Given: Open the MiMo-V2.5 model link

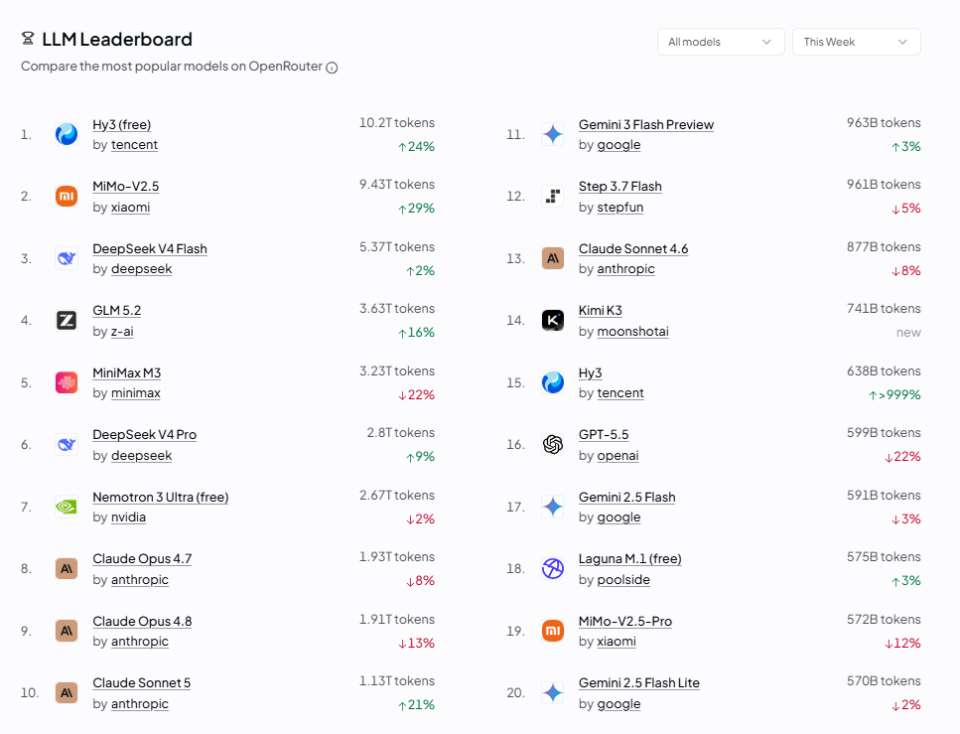Looking at the screenshot, I should (x=126, y=186).
